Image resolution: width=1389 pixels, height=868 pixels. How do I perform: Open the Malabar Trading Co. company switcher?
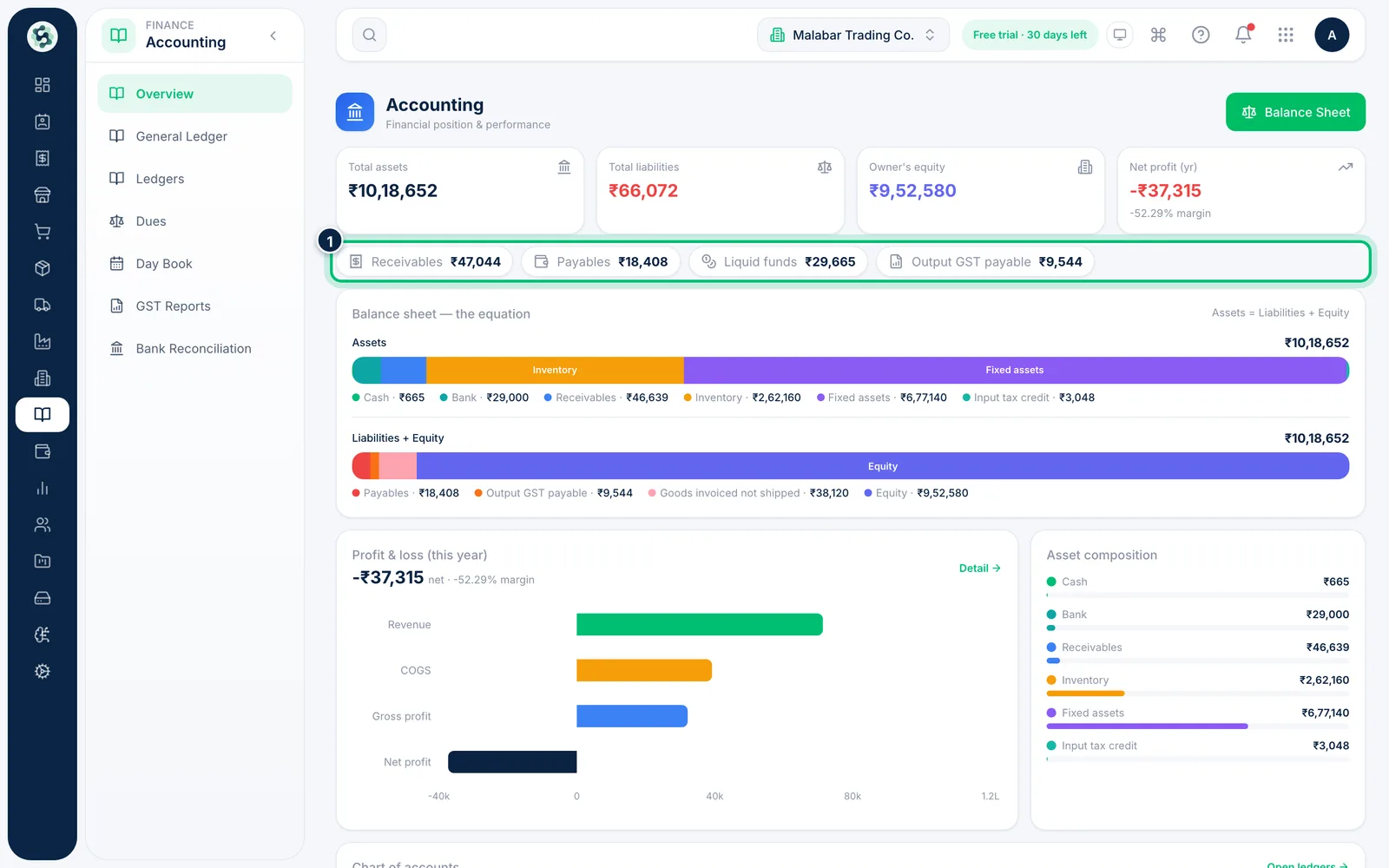pos(853,35)
